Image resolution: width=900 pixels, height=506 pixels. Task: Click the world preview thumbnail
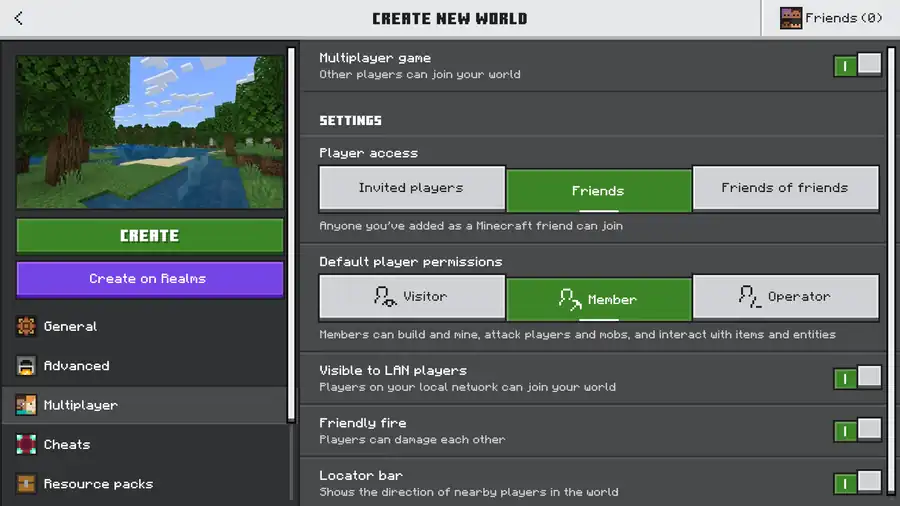point(149,132)
